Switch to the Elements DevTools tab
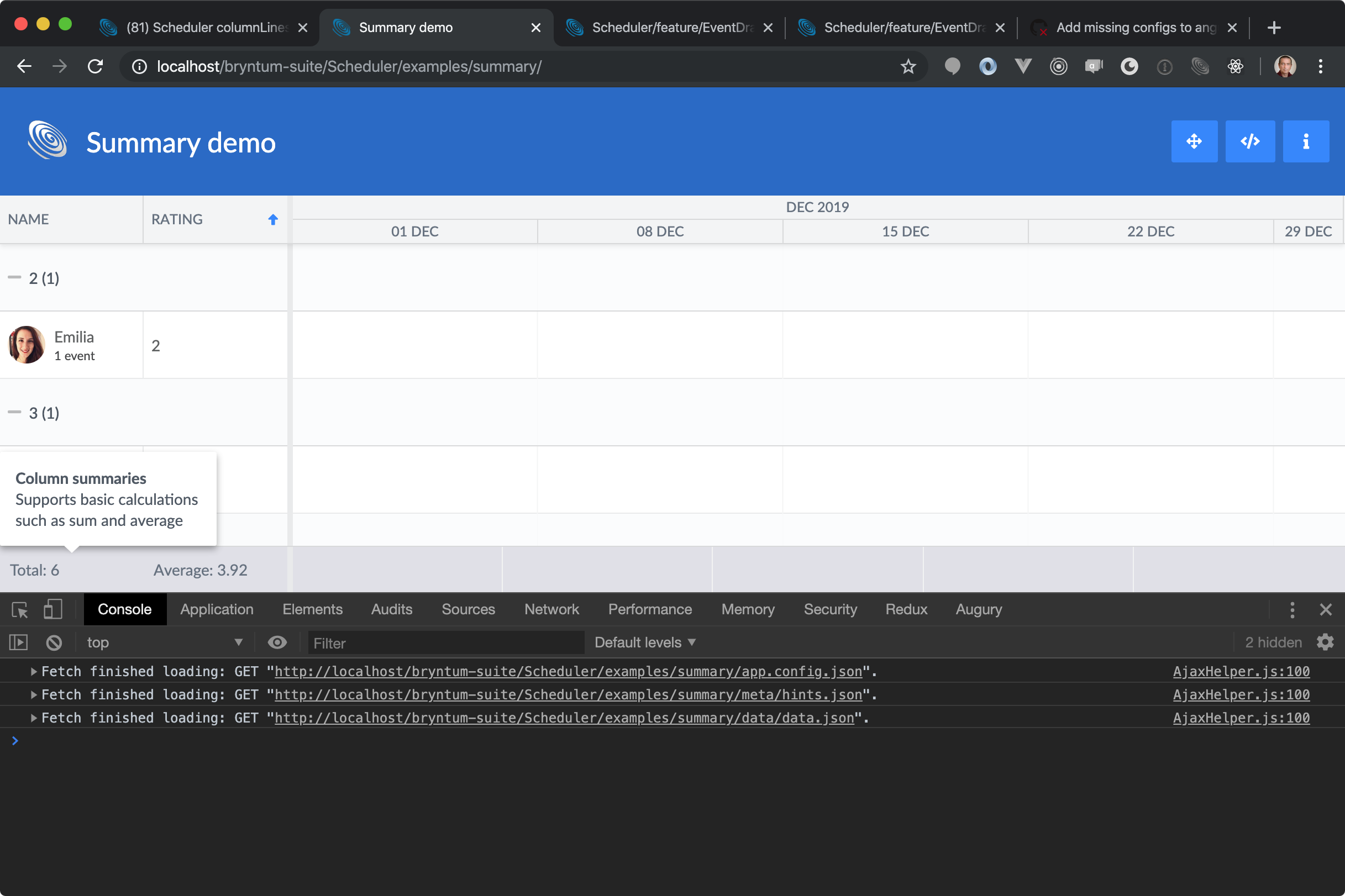1345x896 pixels. tap(312, 610)
